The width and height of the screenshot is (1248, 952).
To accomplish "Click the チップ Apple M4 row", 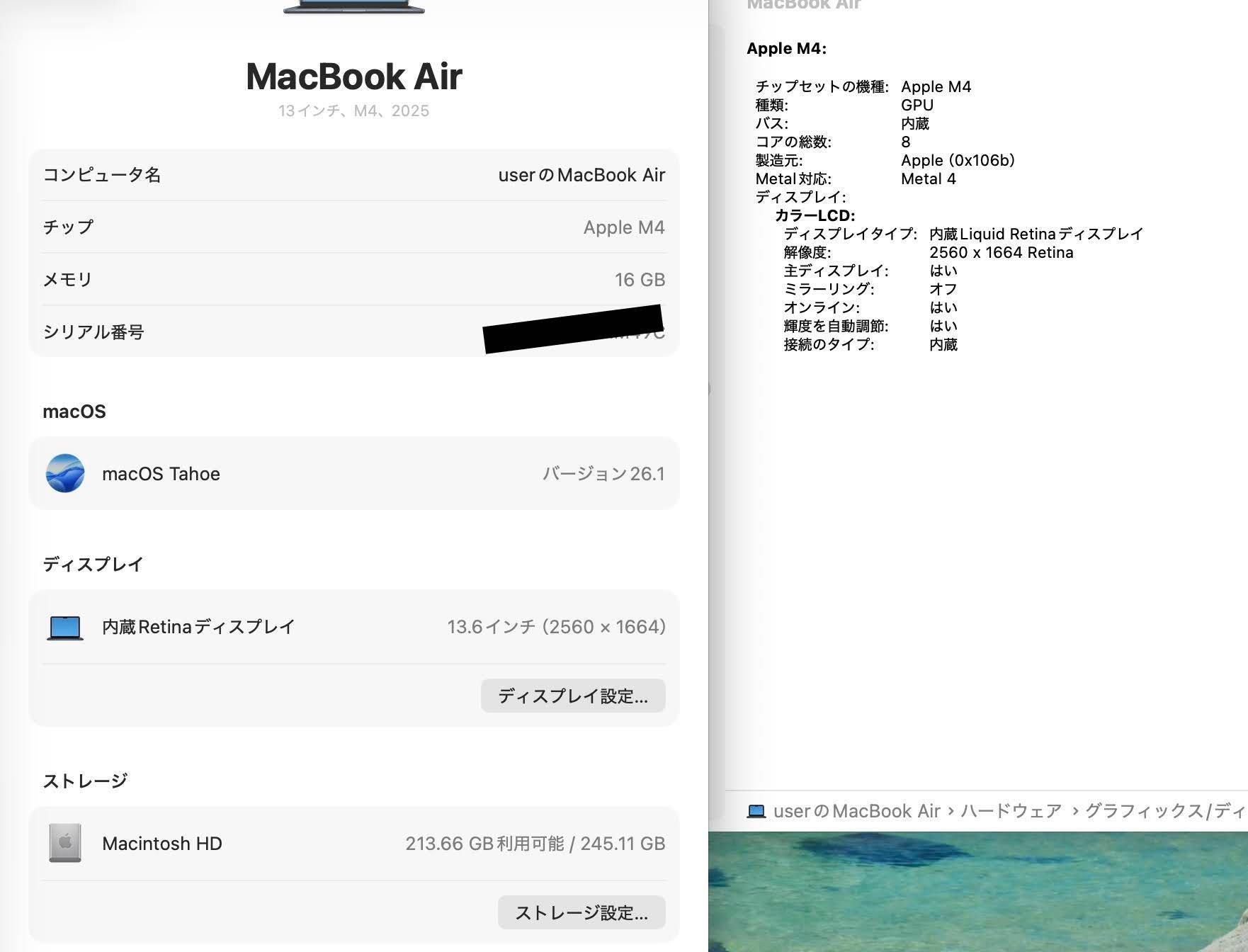I will [x=354, y=227].
